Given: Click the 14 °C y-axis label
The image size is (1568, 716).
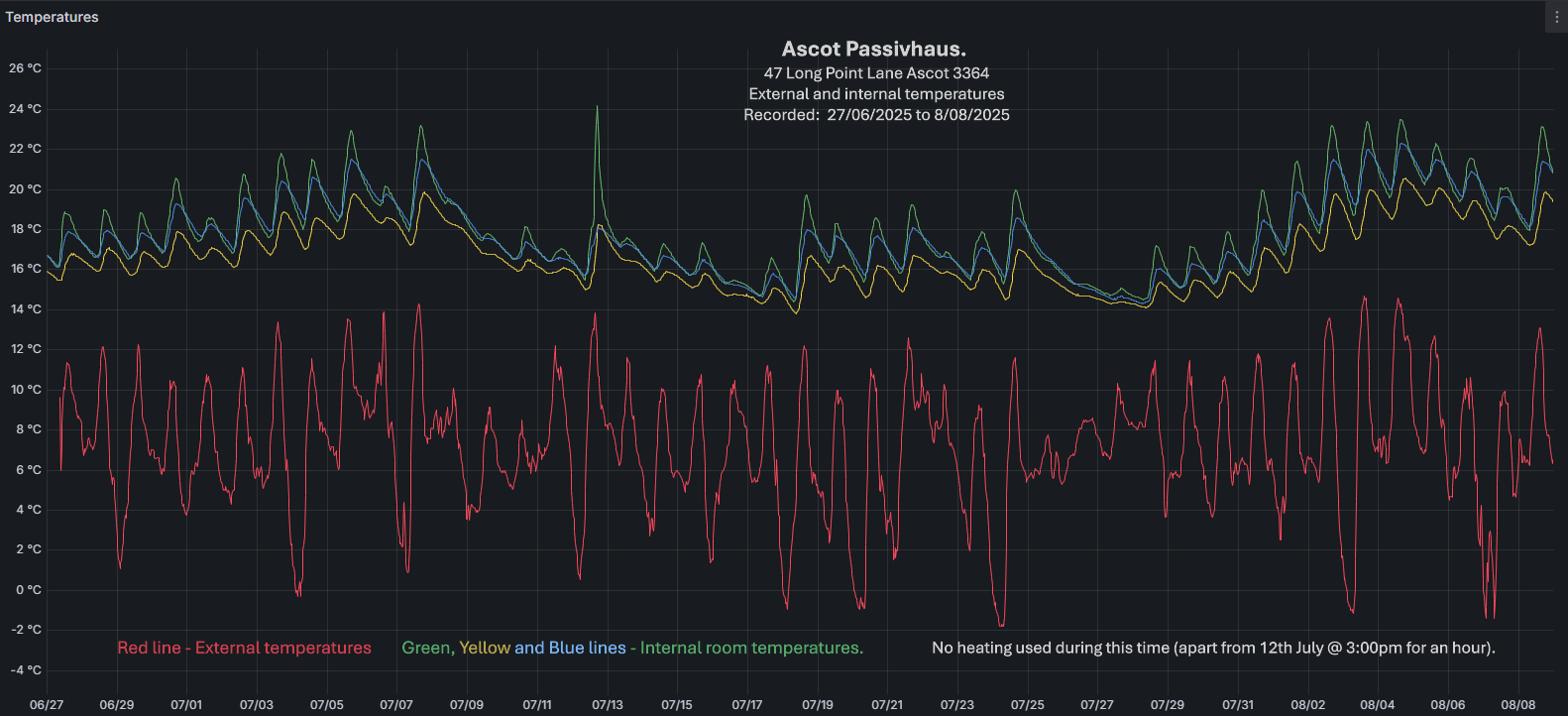Looking at the screenshot, I should [x=26, y=308].
